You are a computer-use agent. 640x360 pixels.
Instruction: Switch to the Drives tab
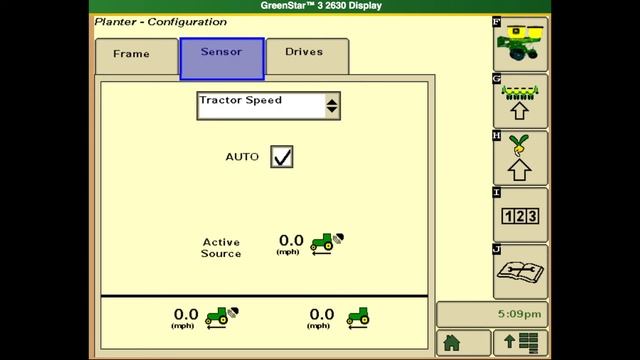pyautogui.click(x=307, y=56)
